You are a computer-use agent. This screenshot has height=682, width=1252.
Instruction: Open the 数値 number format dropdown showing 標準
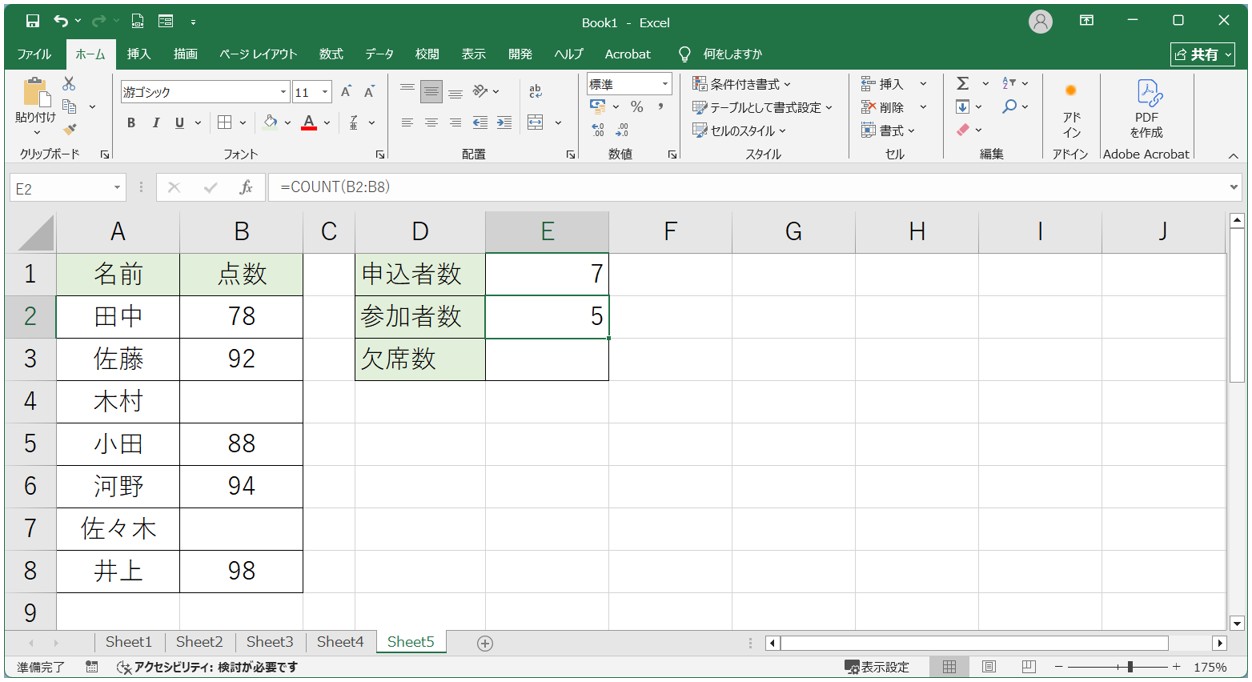pyautogui.click(x=664, y=85)
